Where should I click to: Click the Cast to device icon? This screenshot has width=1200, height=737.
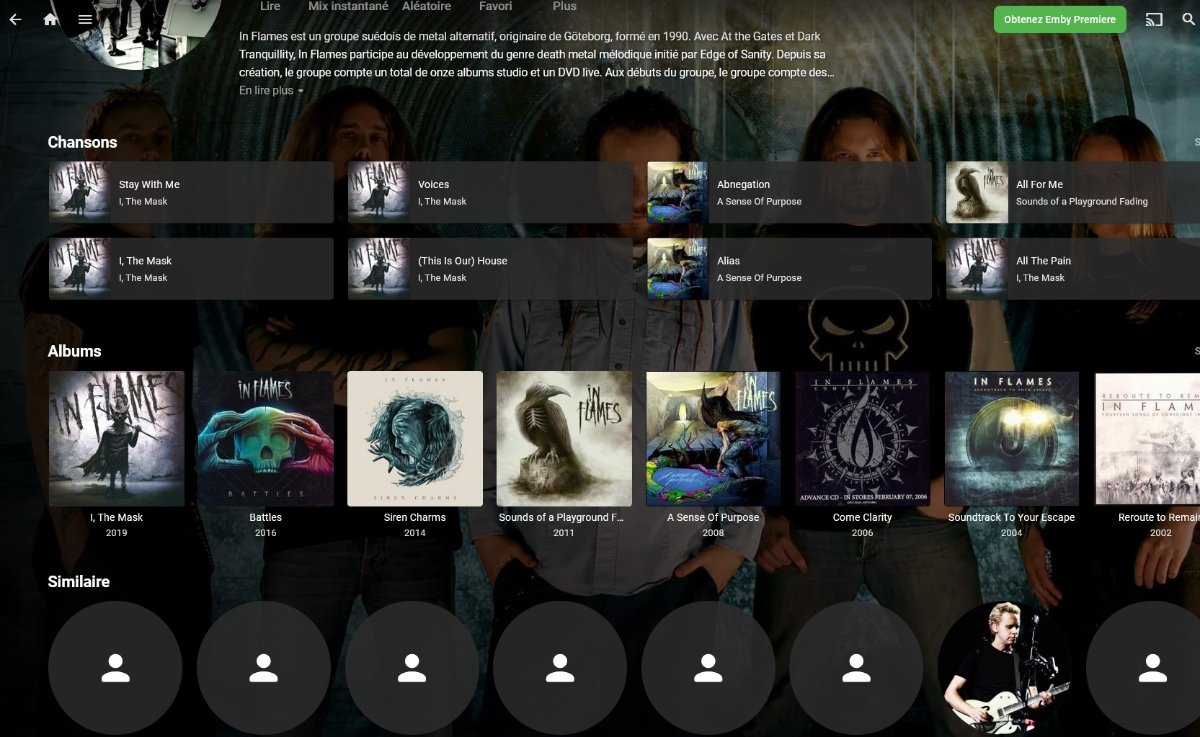1154,19
